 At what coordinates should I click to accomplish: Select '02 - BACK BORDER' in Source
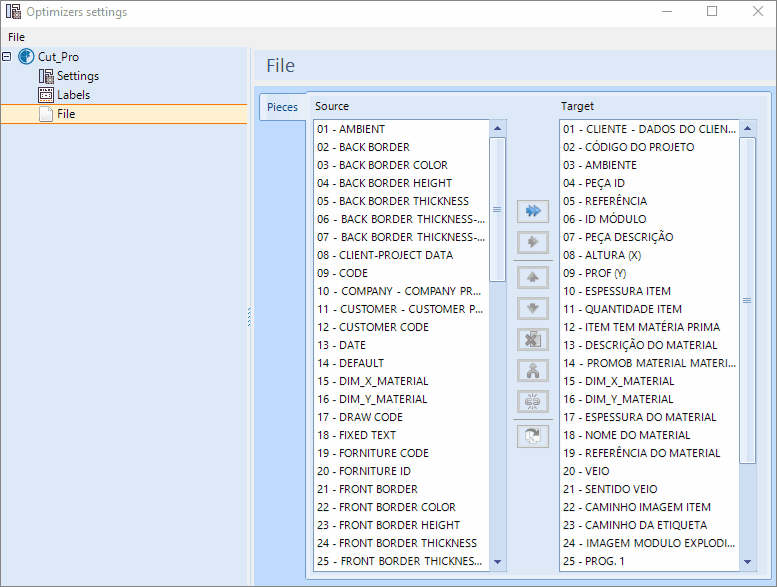pos(402,147)
